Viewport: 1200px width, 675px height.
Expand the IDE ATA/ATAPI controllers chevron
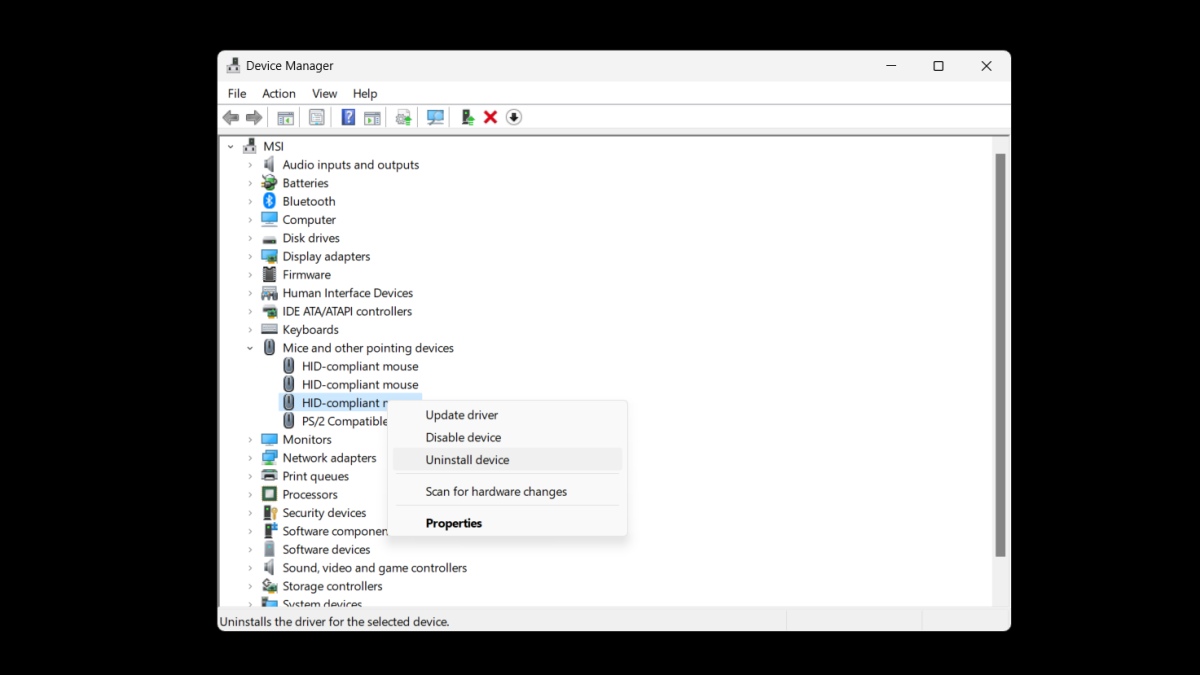pyautogui.click(x=250, y=311)
